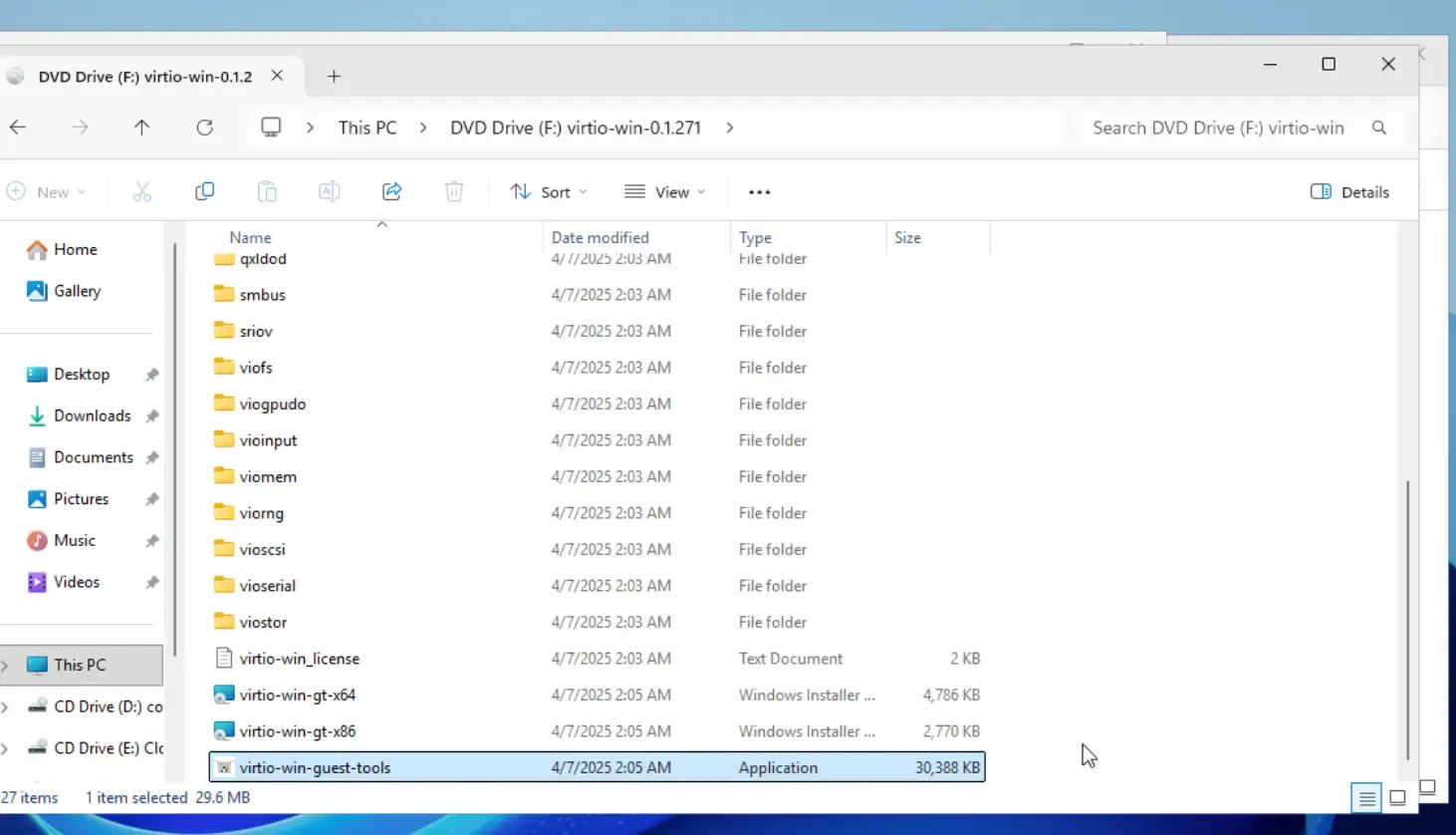The width and height of the screenshot is (1456, 835).
Task: Click the Delete icon
Action: click(454, 191)
